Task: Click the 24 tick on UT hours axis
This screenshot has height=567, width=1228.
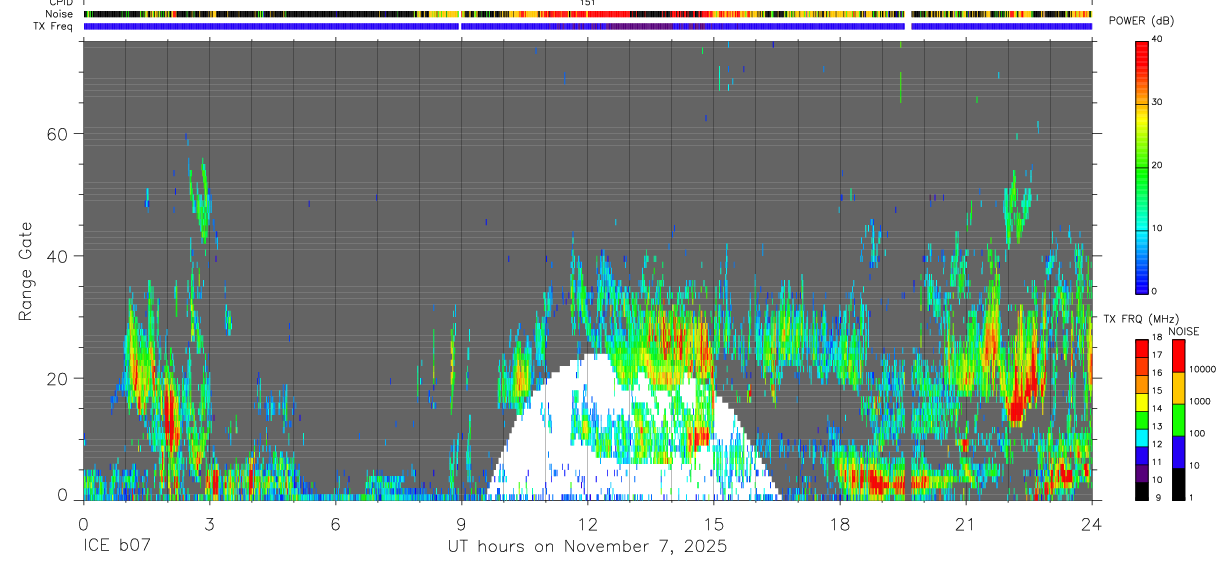Action: 1092,524
